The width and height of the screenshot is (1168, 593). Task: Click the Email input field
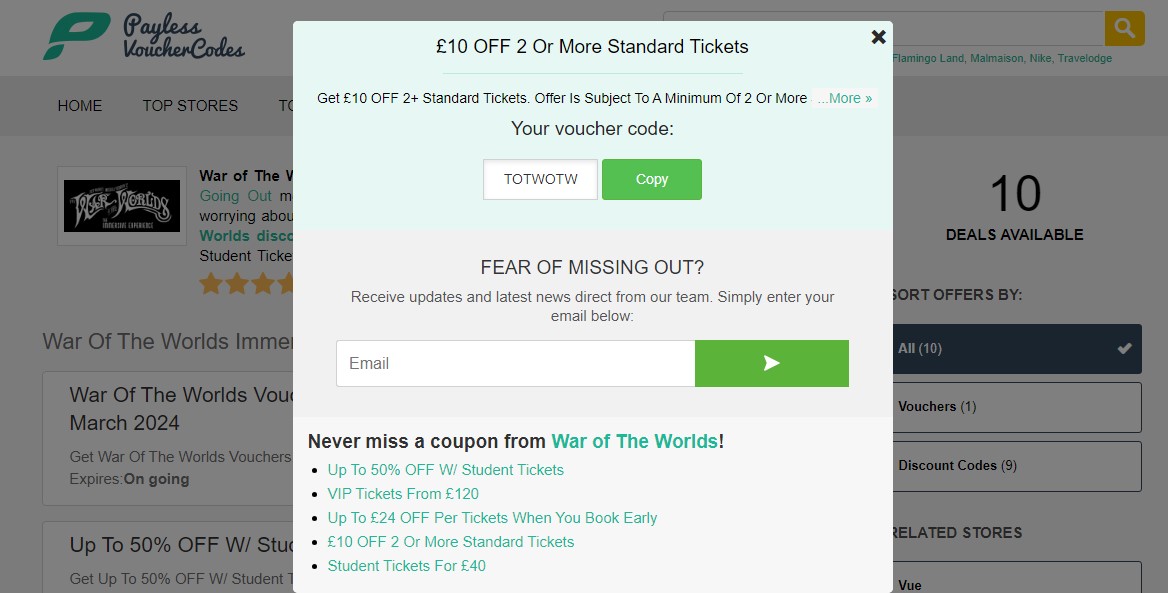click(515, 363)
